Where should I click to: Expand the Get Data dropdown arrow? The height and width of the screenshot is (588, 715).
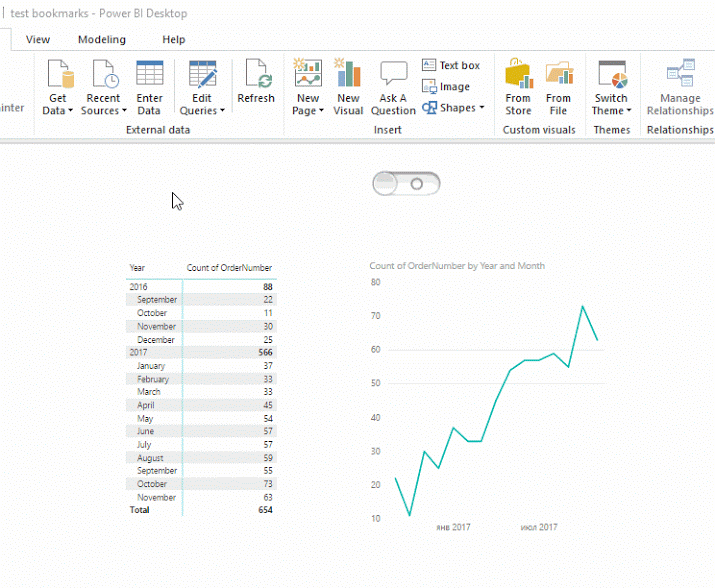pyautogui.click(x=70, y=111)
